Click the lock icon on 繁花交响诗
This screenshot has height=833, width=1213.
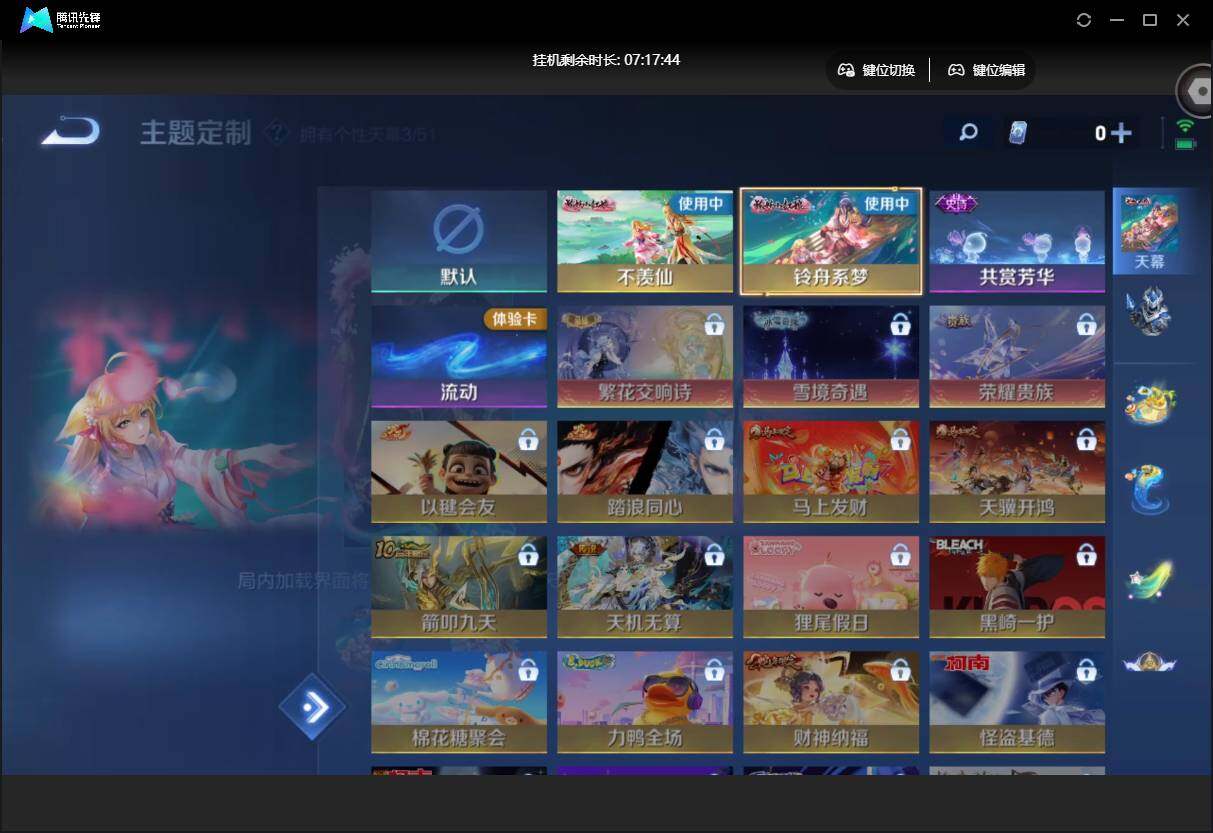coord(714,324)
